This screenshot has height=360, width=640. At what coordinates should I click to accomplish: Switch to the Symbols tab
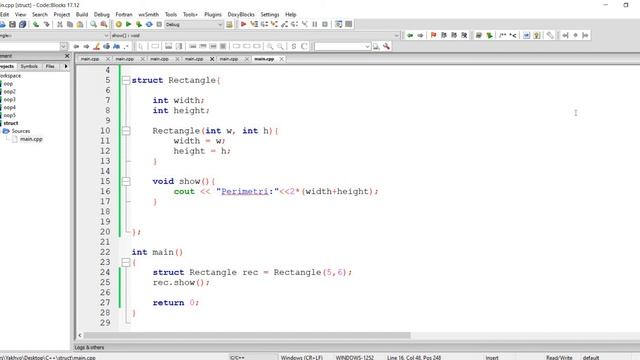(x=29, y=66)
